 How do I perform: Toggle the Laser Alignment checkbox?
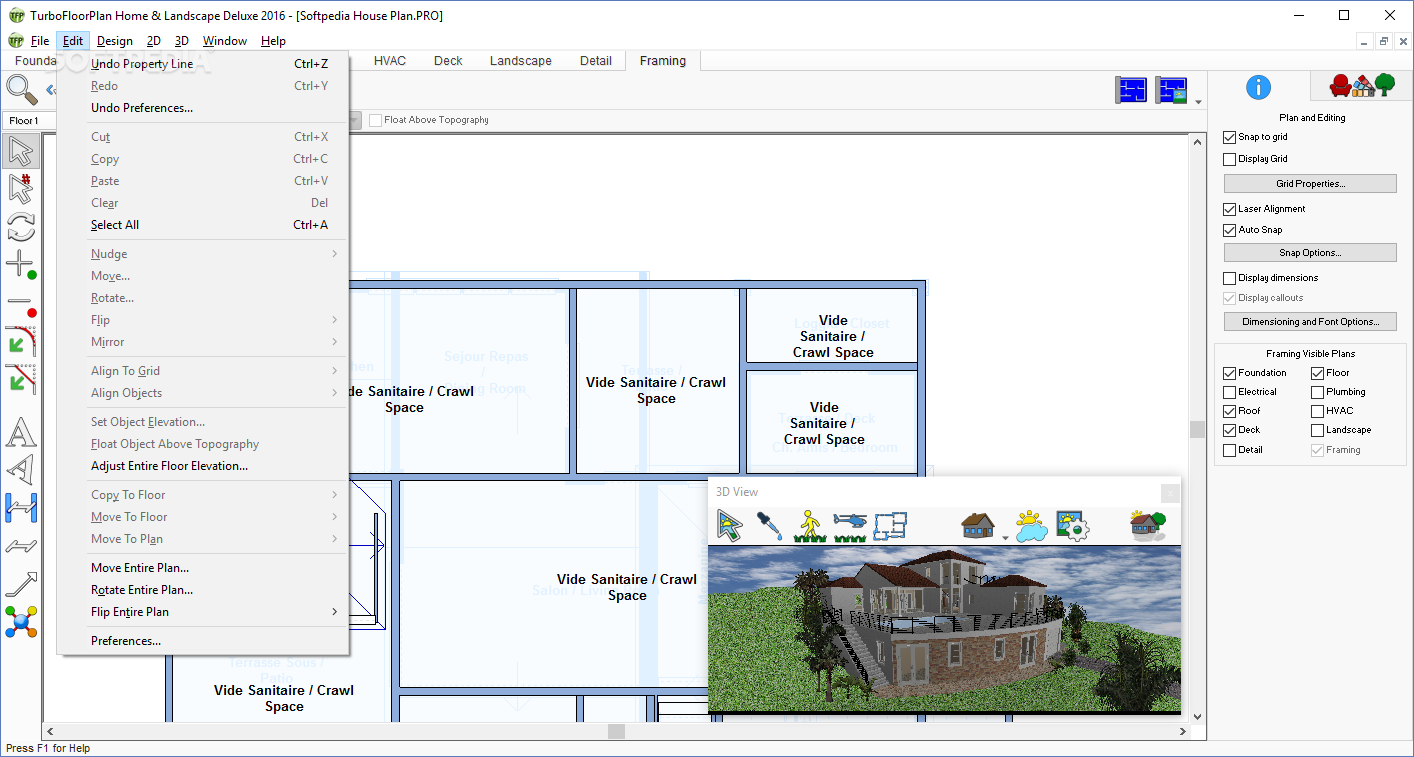click(1230, 209)
